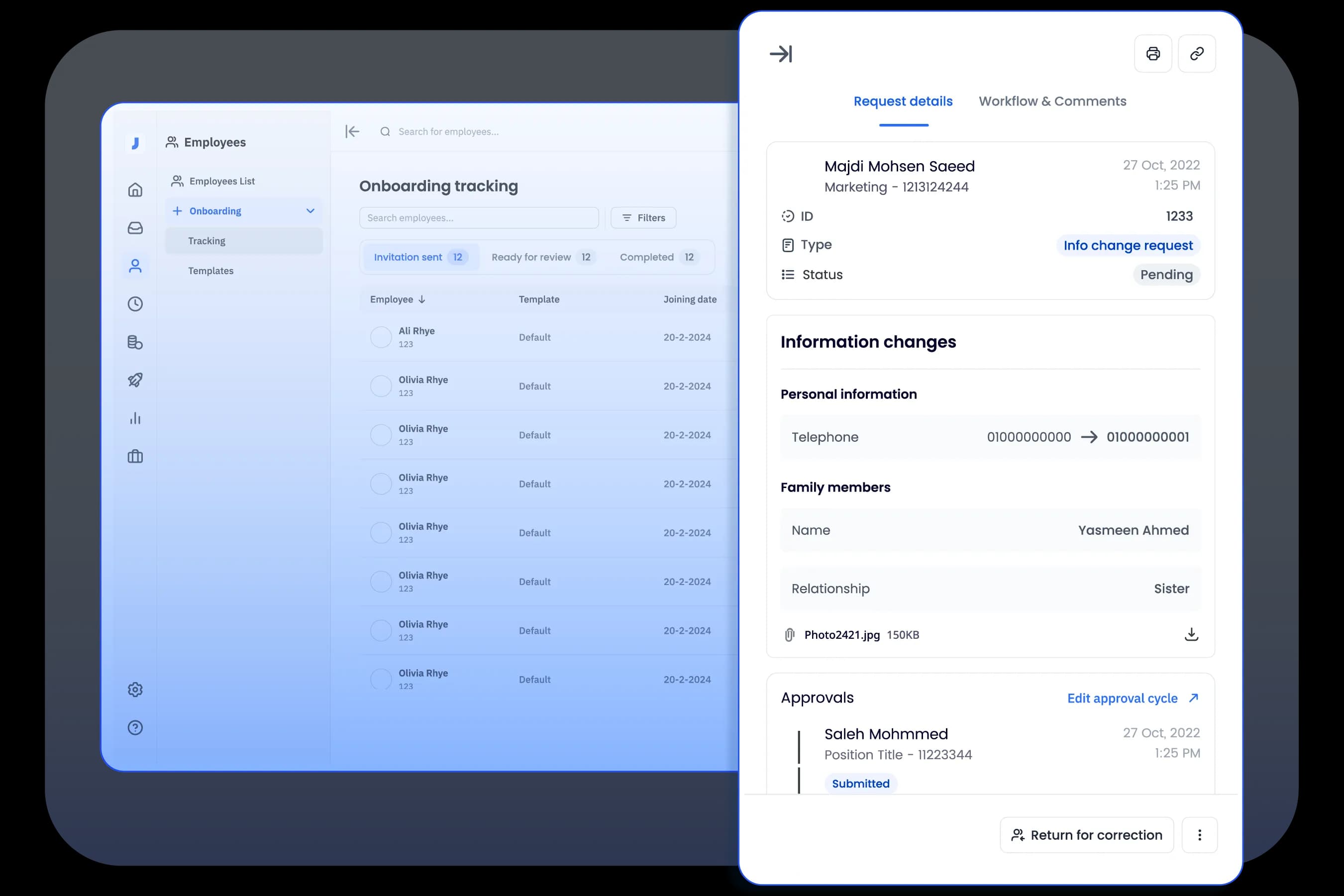
Task: Select the Completed tab
Action: coord(659,257)
